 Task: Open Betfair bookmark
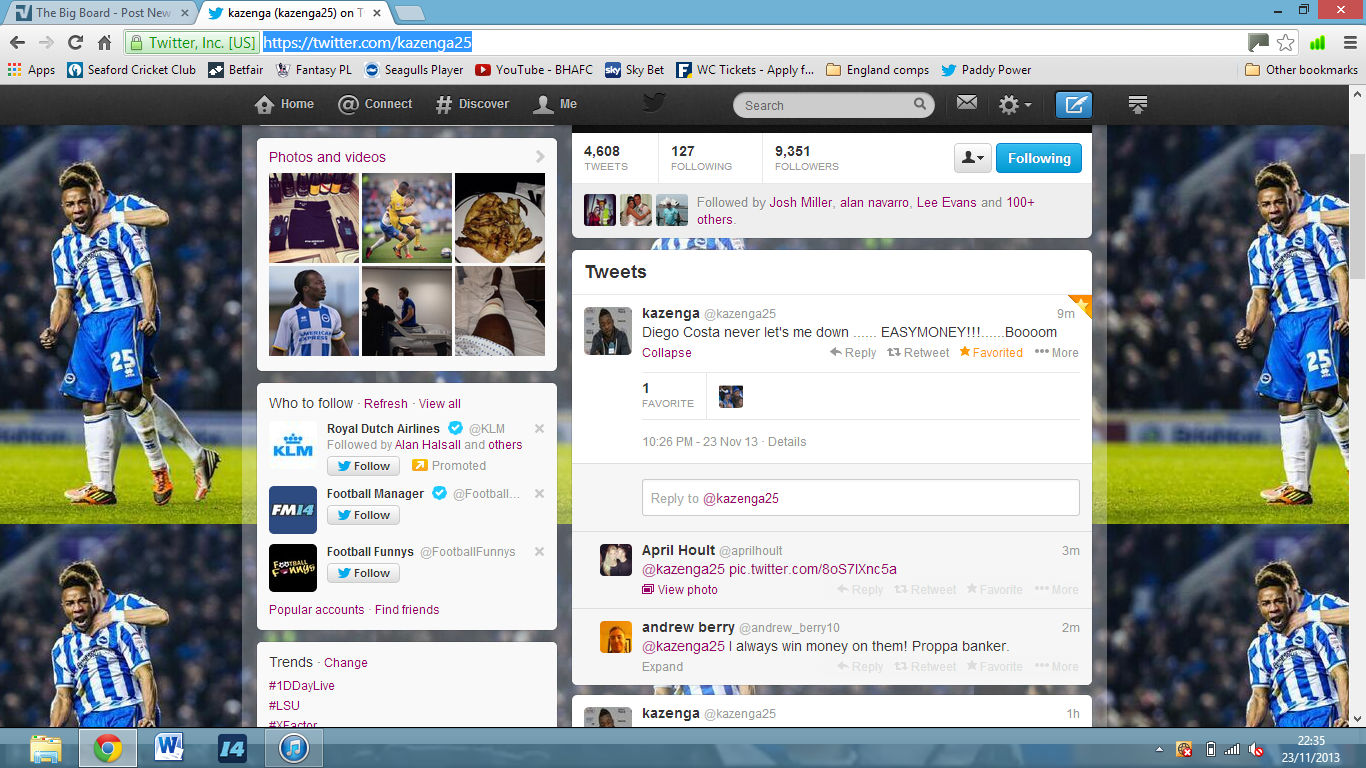236,70
